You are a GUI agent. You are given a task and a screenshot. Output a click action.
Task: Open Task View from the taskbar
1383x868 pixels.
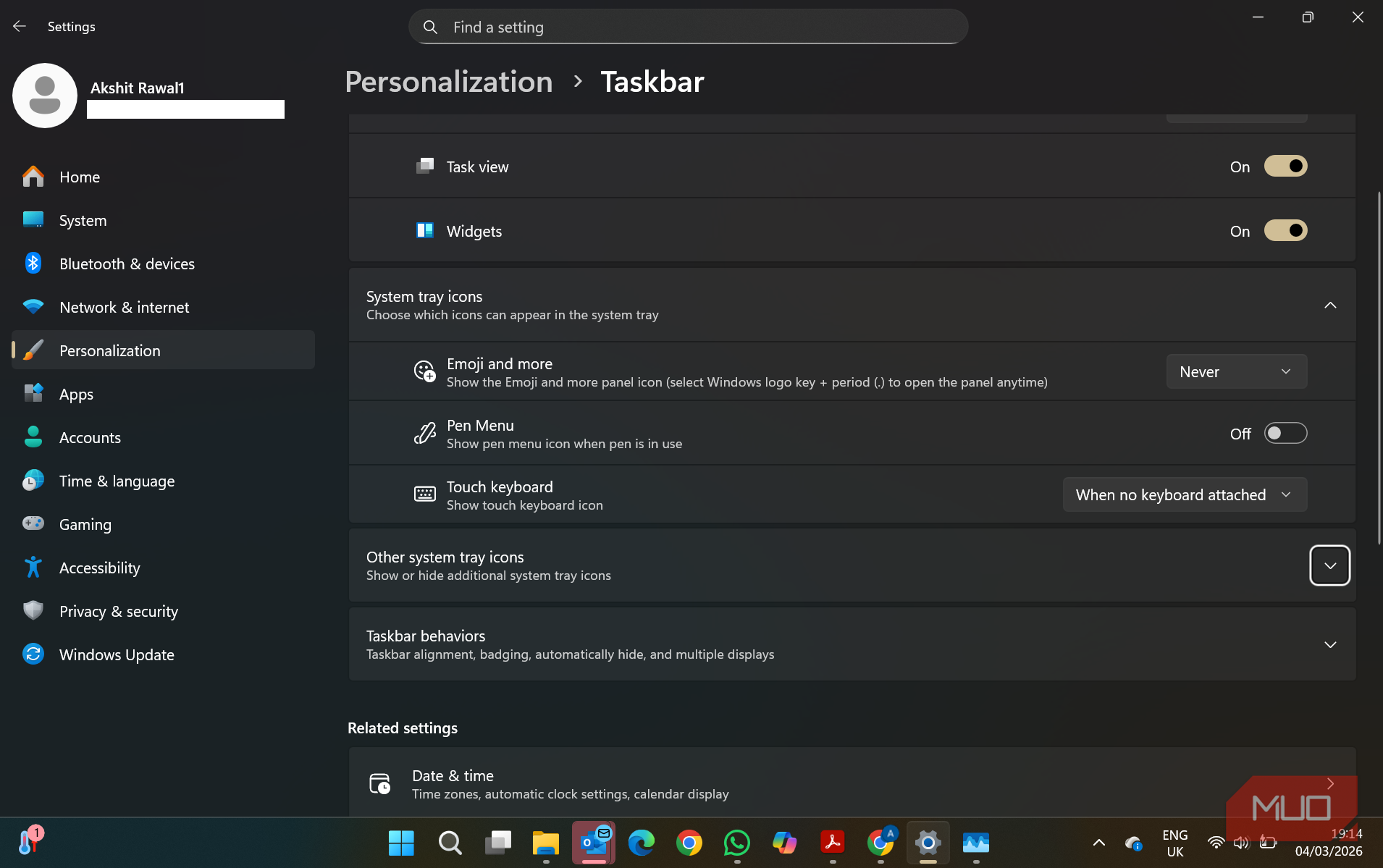498,843
